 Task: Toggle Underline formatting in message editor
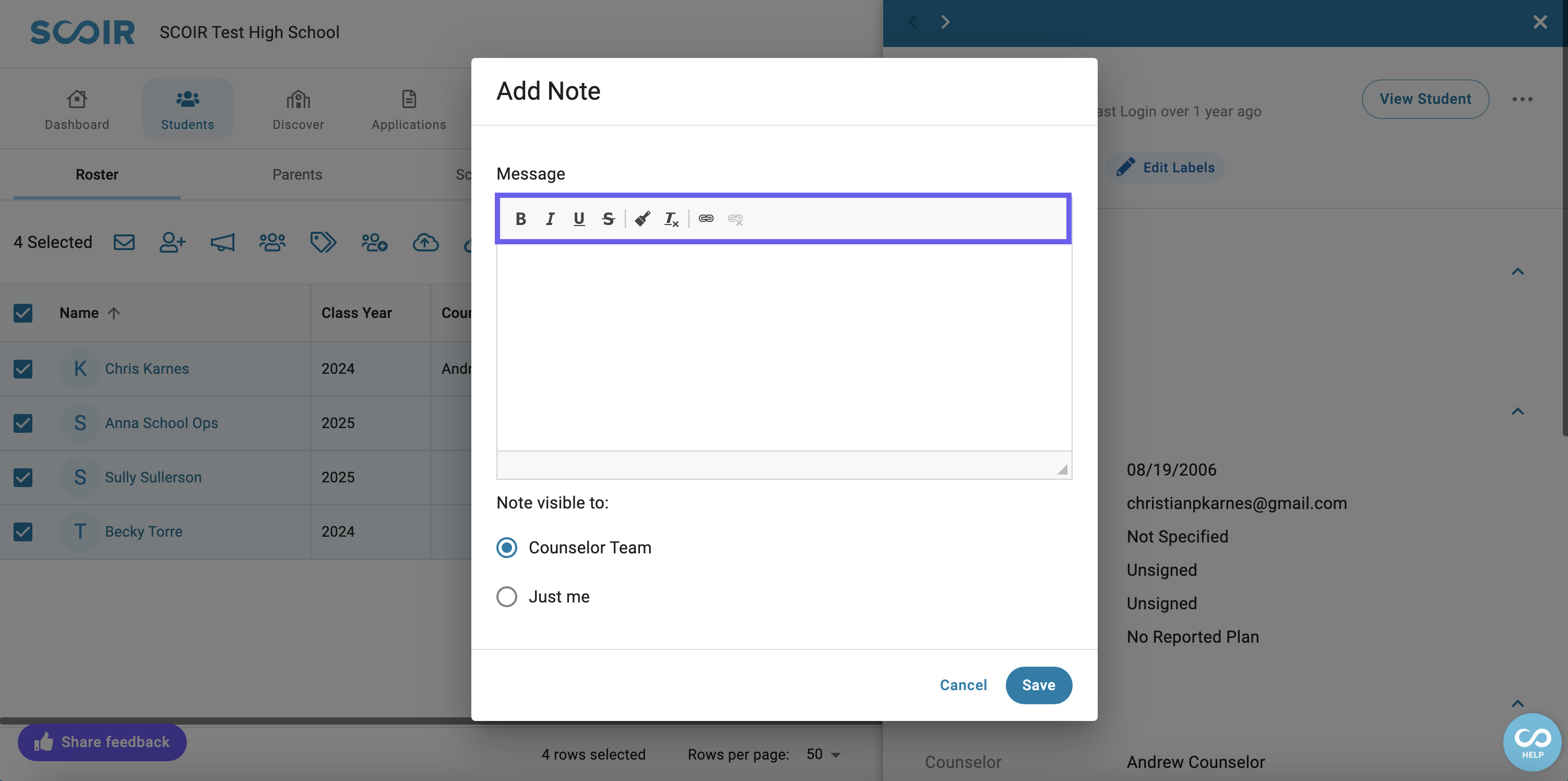click(578, 218)
